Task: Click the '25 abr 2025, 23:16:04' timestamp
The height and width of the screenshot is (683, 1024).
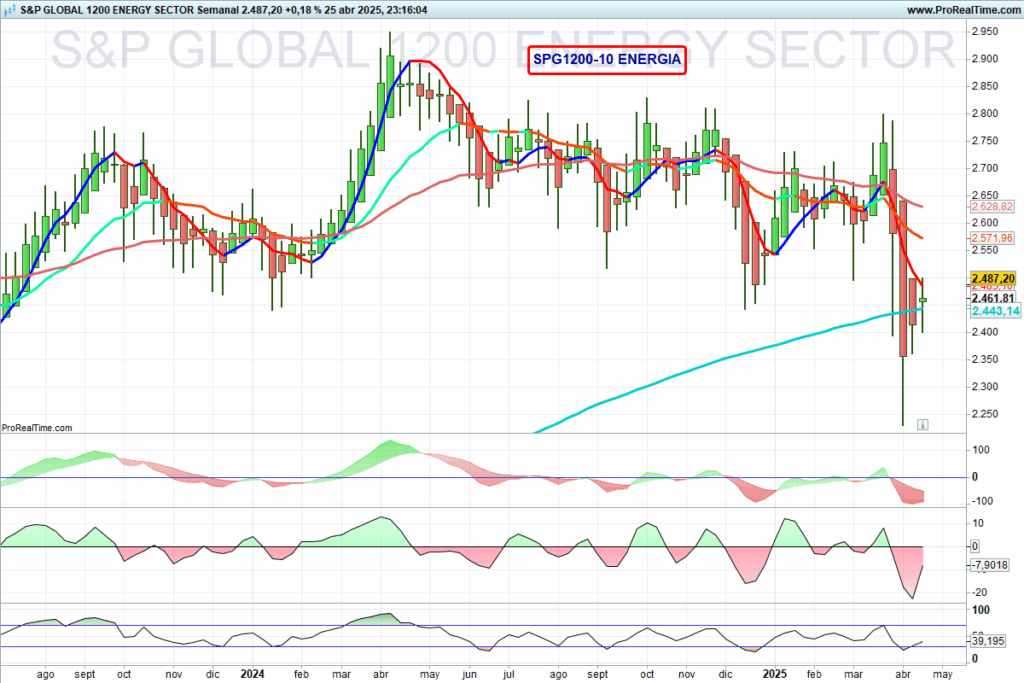Action: click(378, 10)
